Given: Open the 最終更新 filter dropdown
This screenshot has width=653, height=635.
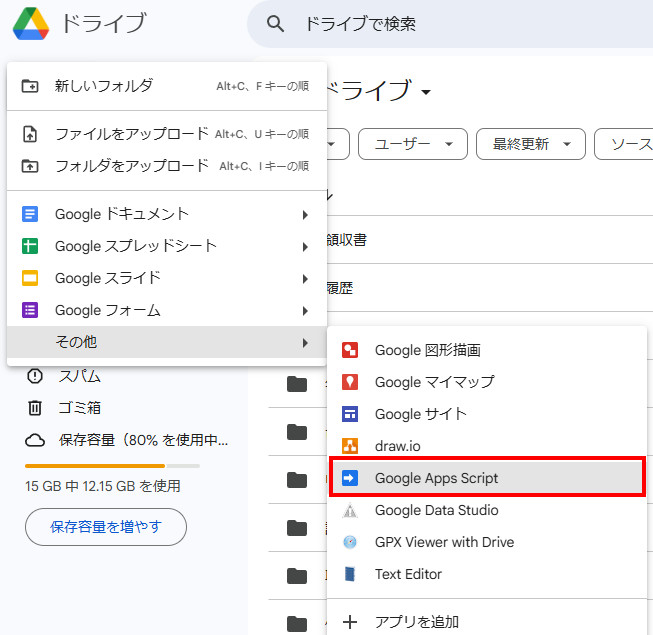Looking at the screenshot, I should (x=531, y=144).
